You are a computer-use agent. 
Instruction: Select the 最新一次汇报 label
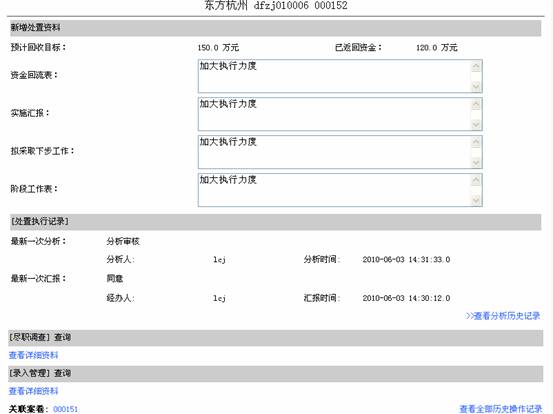tap(38, 279)
